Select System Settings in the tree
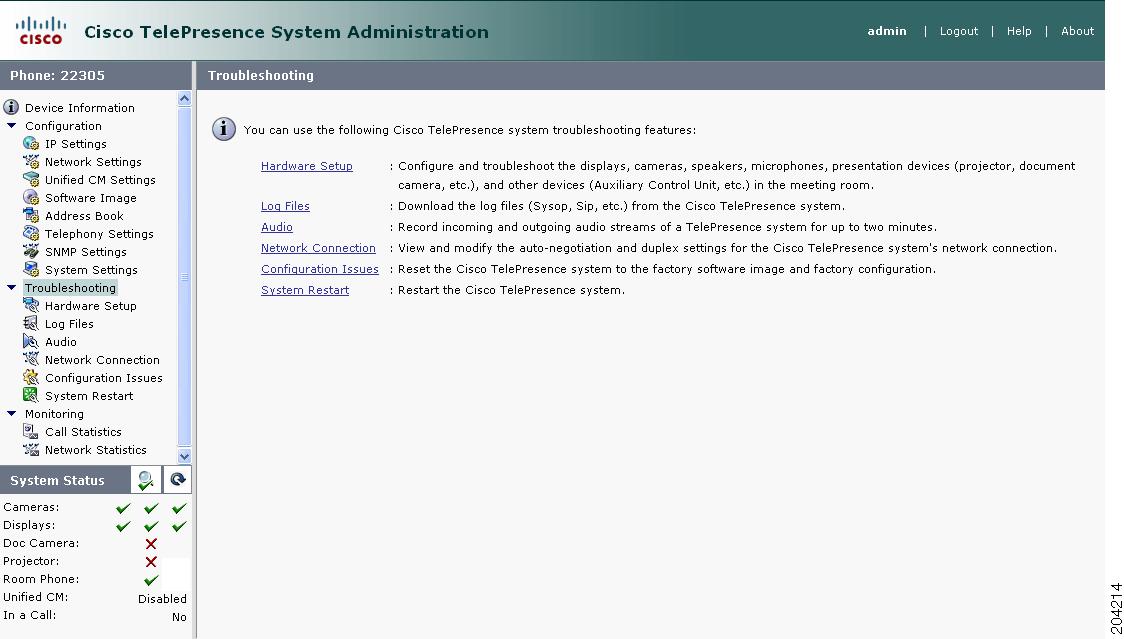 [x=91, y=270]
